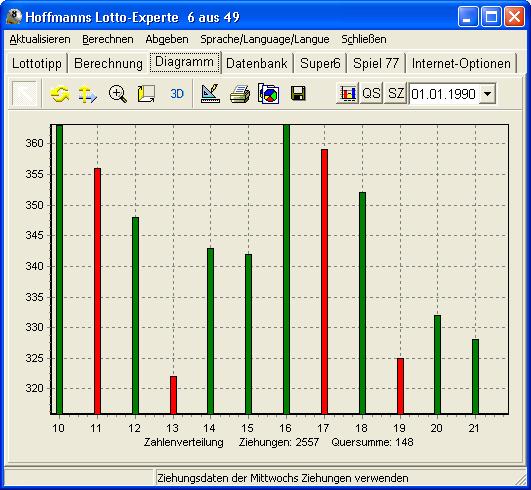This screenshot has width=531, height=490.
Task: Click the yellow rotate arrows icon
Action: pos(60,94)
